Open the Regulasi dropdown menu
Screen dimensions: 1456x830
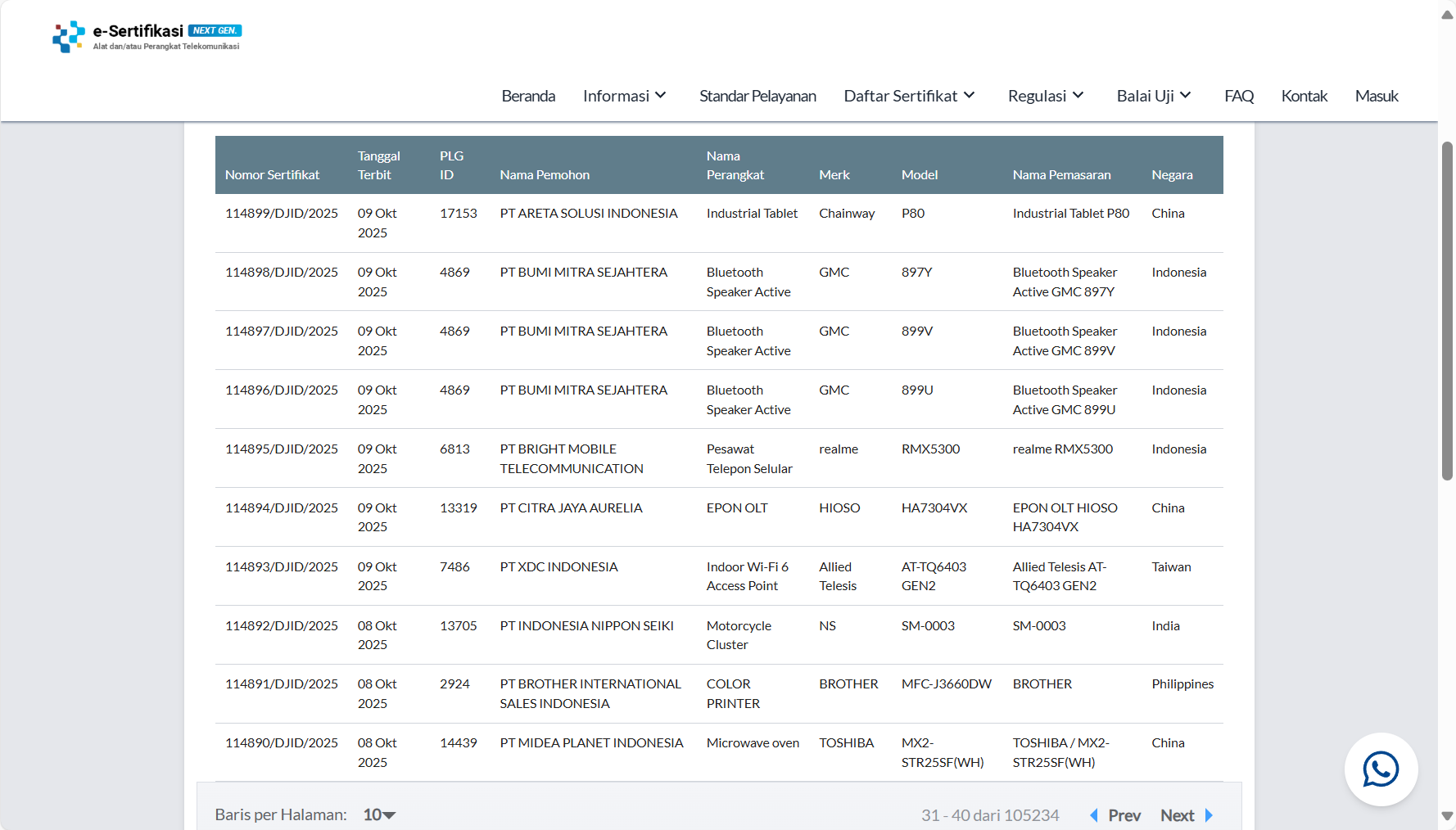[x=1046, y=96]
